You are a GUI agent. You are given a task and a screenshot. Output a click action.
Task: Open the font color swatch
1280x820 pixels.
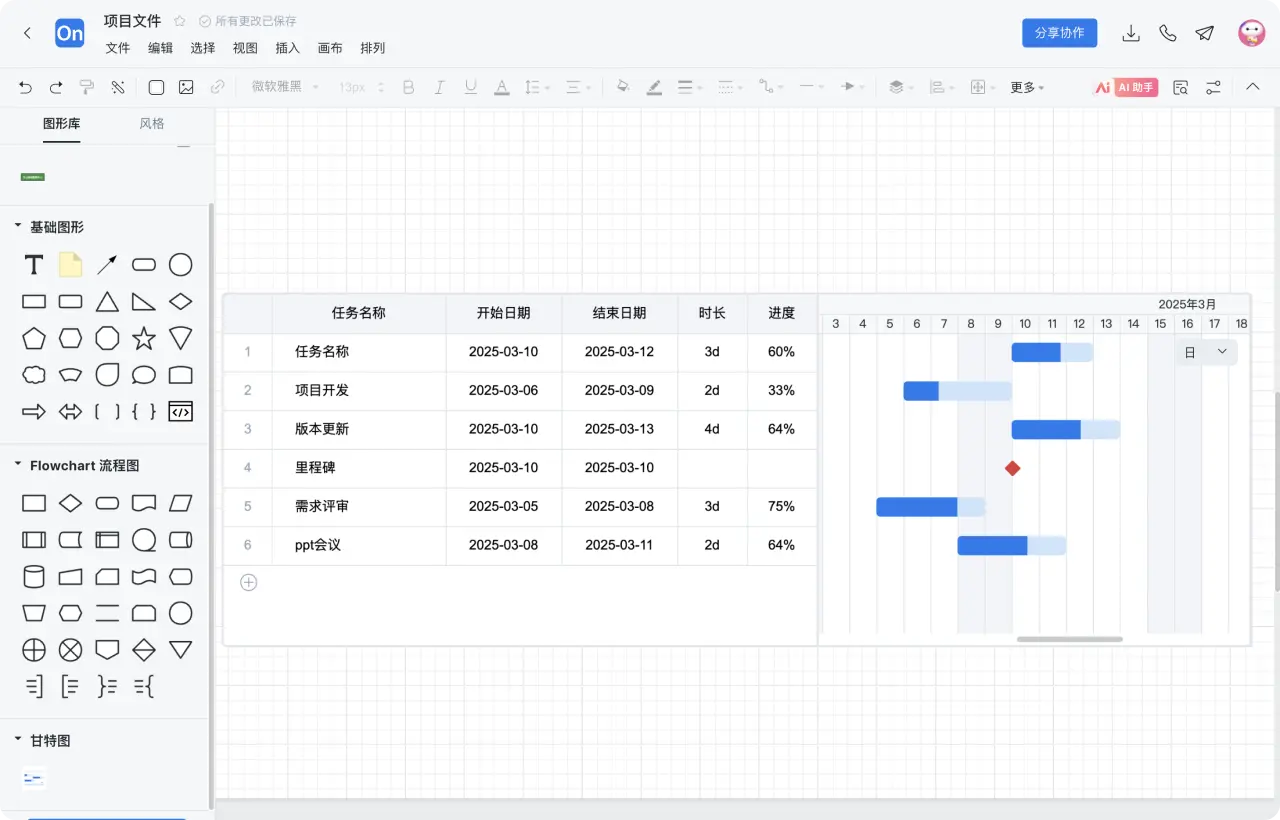tap(501, 87)
